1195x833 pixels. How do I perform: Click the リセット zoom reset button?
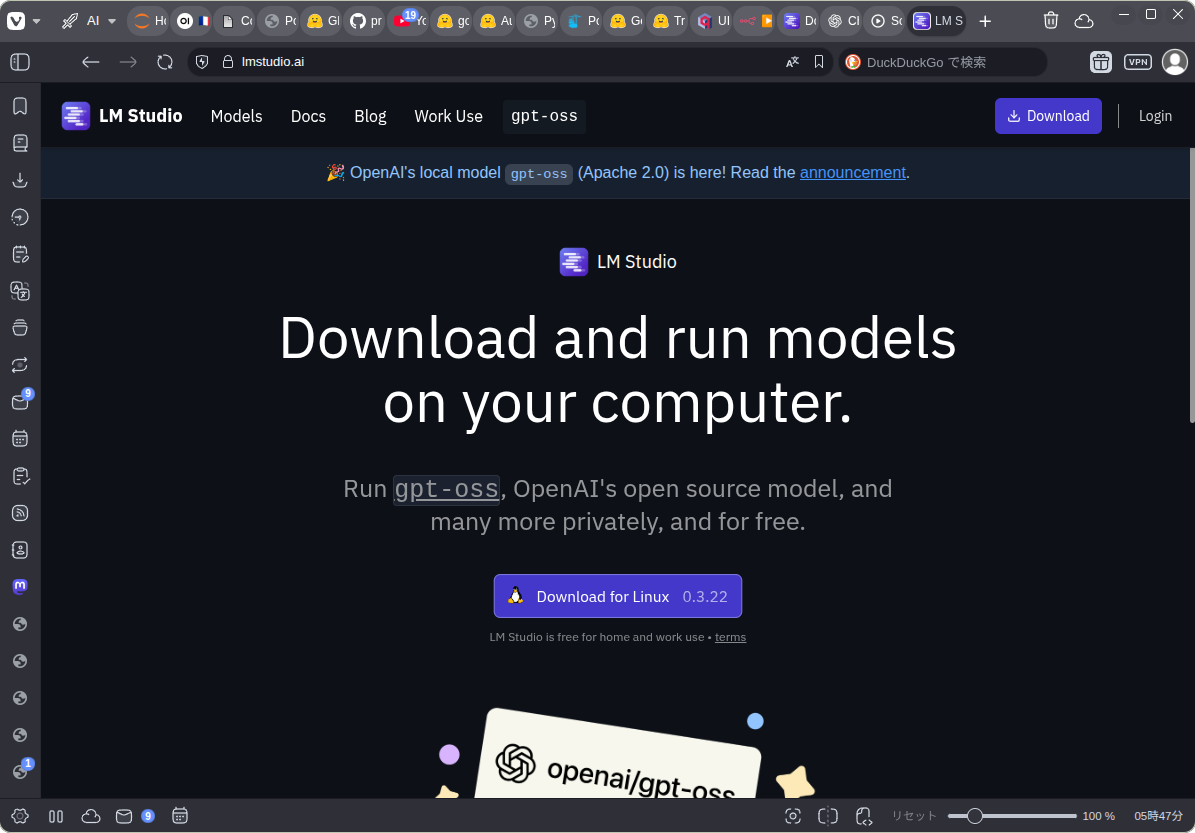[x=914, y=816]
